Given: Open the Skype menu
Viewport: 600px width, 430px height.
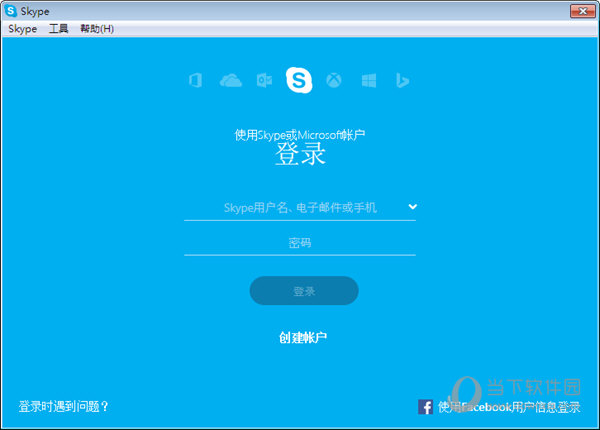Looking at the screenshot, I should coord(23,29).
